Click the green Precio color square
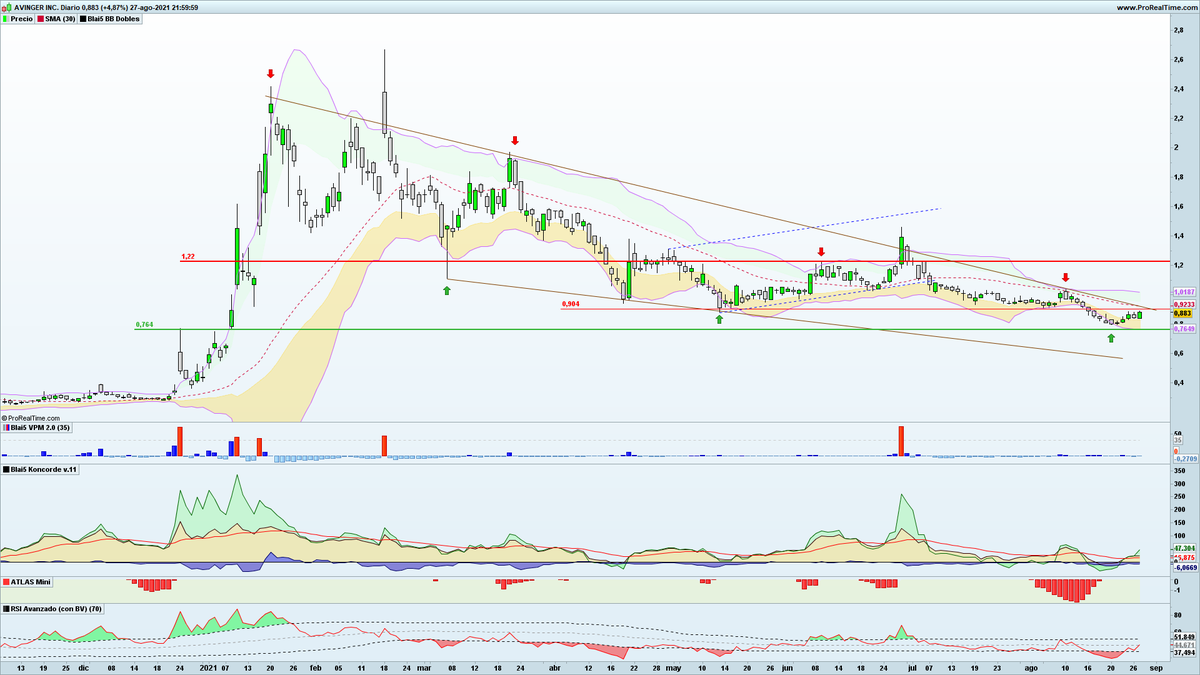 pyautogui.click(x=6, y=18)
